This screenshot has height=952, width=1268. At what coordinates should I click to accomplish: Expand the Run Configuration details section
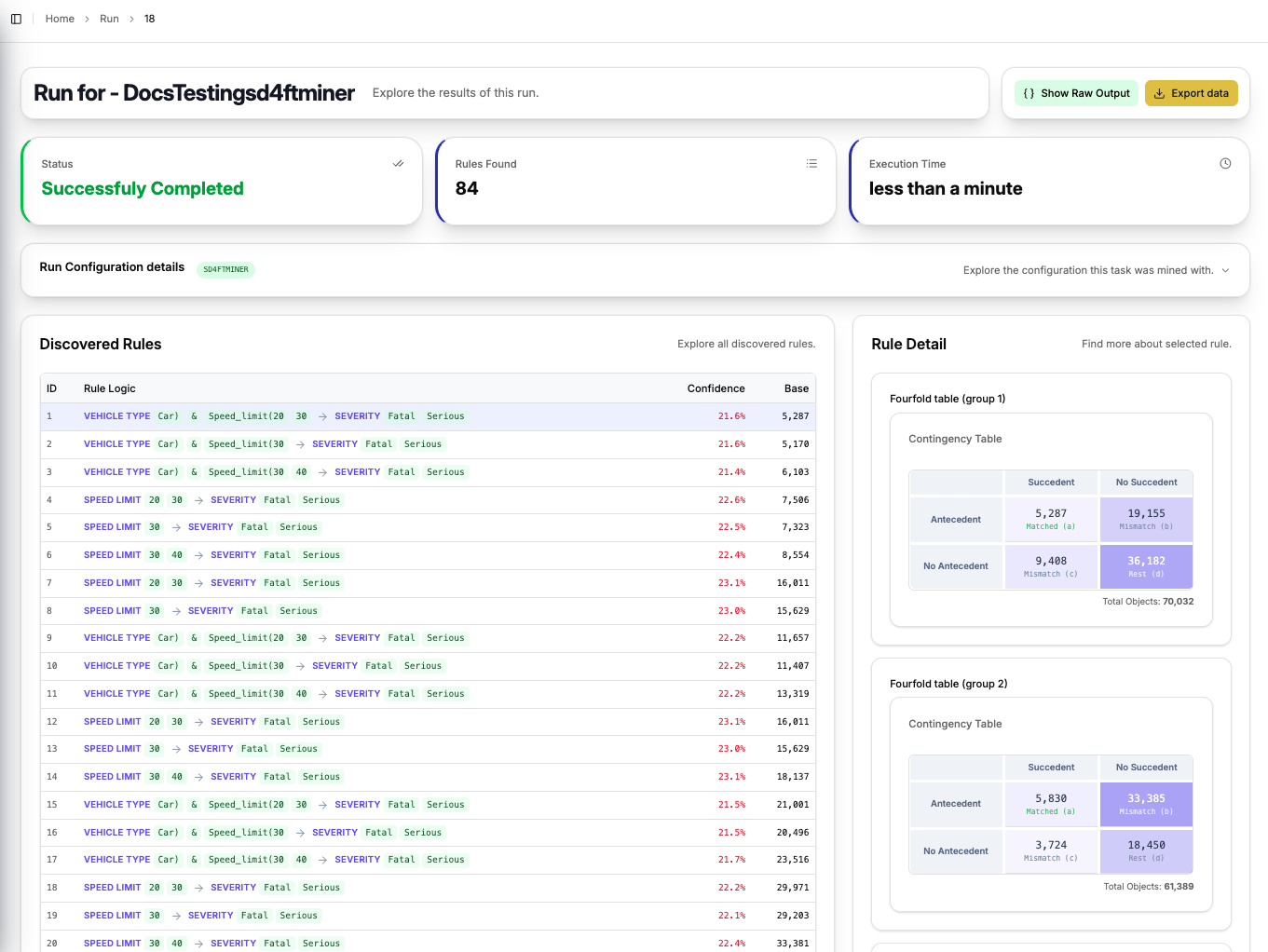1226,270
